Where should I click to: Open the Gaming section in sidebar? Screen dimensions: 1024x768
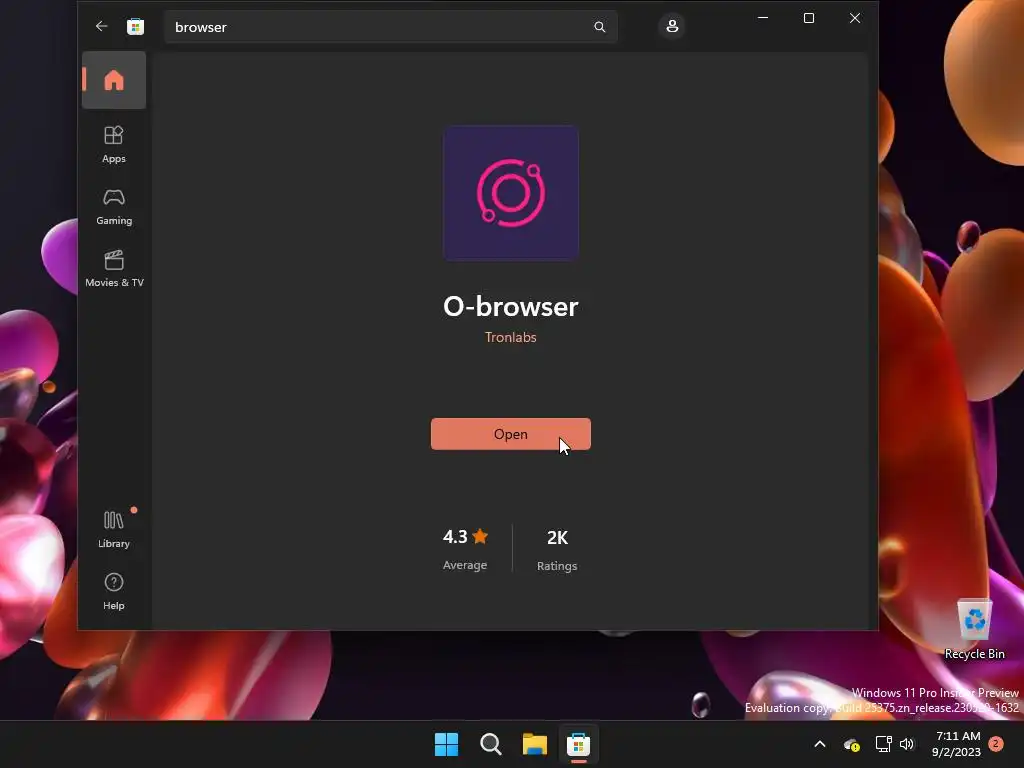(114, 207)
